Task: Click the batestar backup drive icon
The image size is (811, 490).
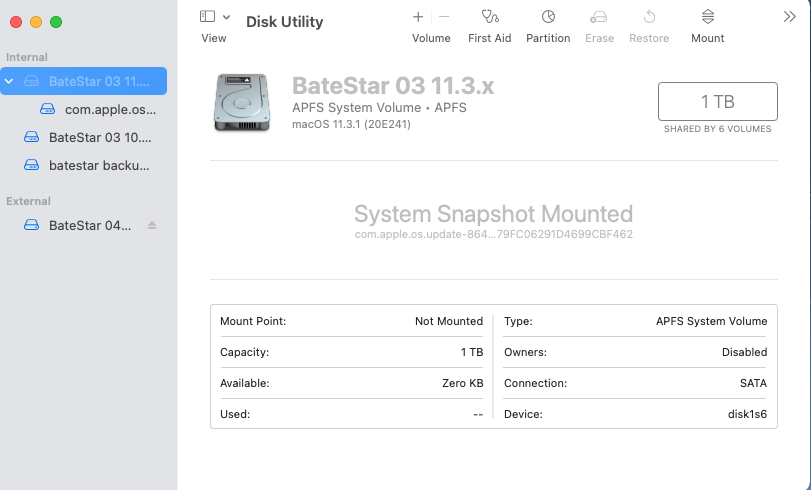Action: tap(32, 165)
